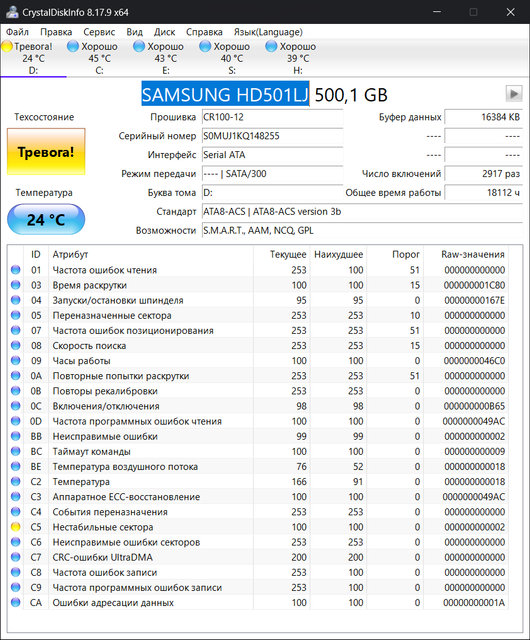This screenshot has height=640, width=530.
Task: Click status icon for Запуски/остановки шпинделя
Action: point(16,300)
